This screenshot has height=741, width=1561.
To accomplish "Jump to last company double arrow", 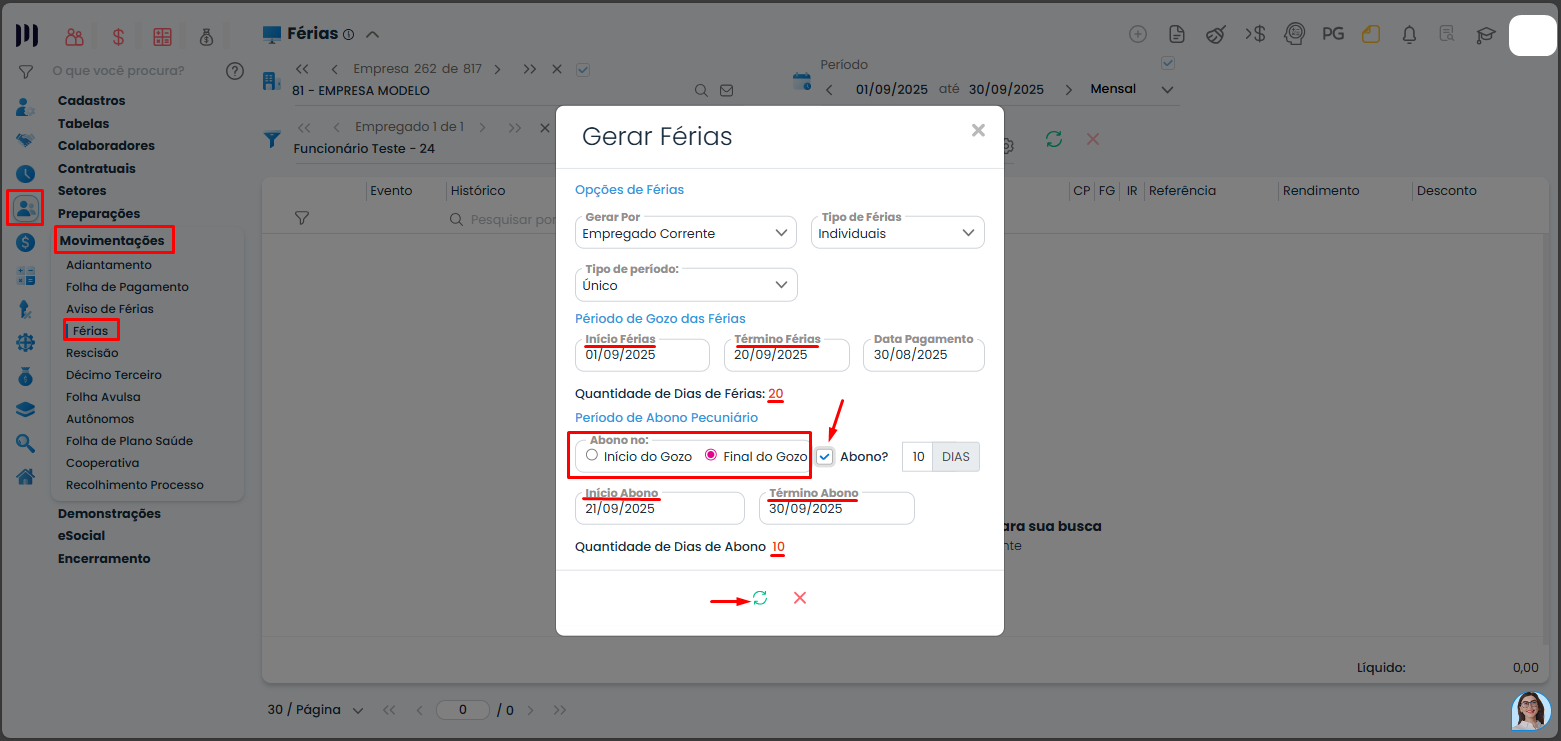I will click(528, 69).
